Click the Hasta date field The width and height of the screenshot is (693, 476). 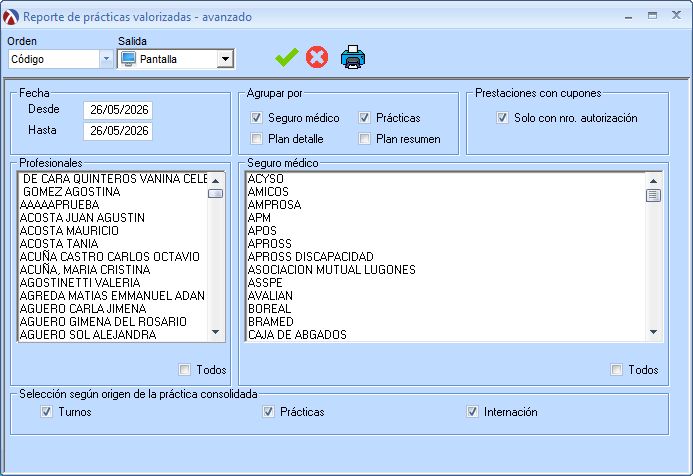click(118, 131)
